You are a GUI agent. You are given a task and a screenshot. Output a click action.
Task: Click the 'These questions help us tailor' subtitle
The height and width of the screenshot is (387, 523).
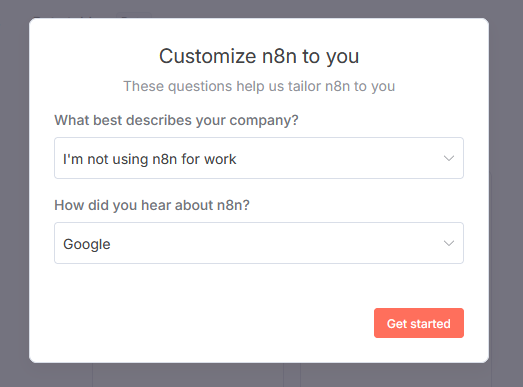pos(259,86)
